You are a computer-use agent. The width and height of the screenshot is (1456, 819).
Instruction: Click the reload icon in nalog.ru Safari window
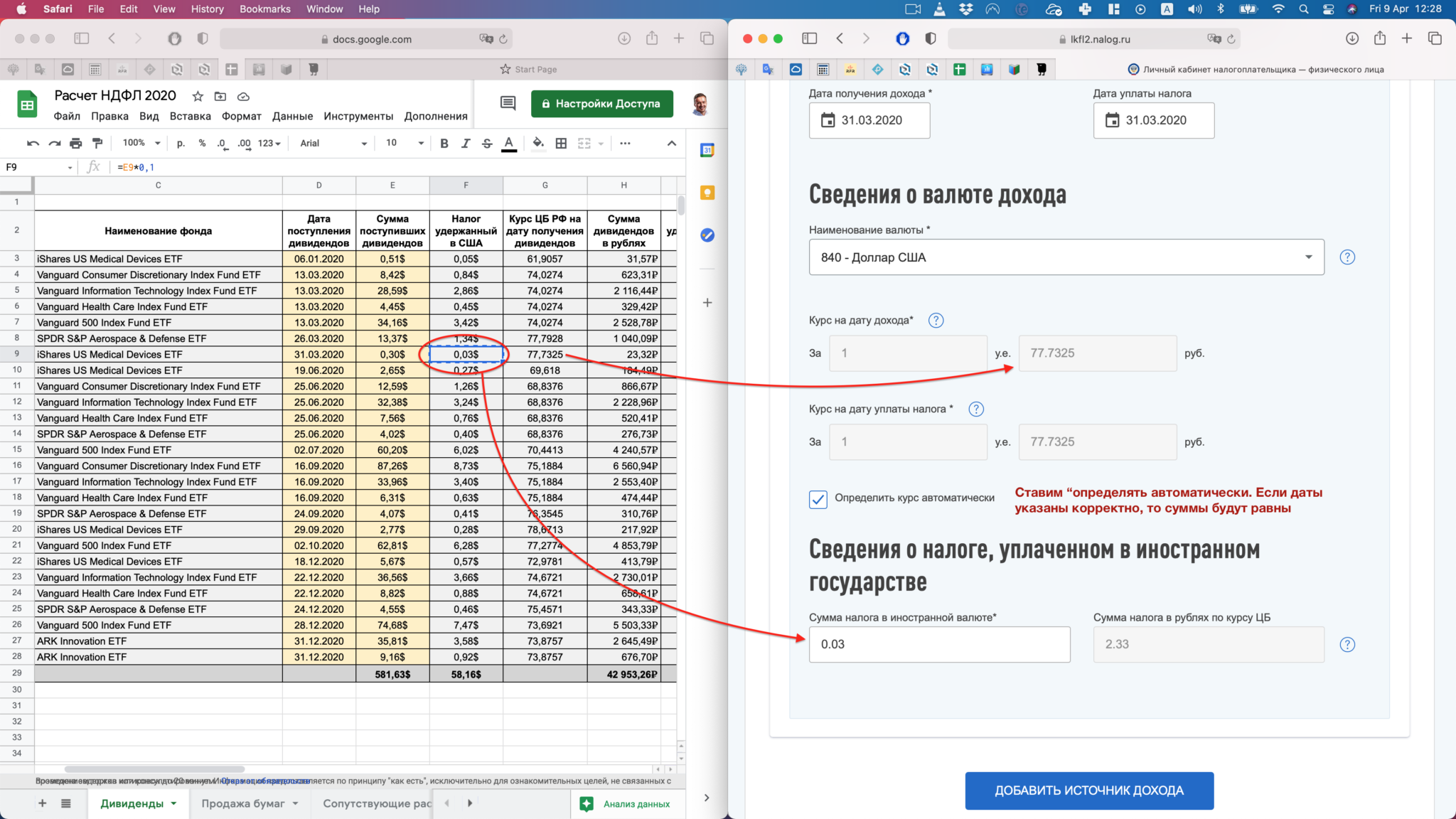click(x=1231, y=39)
